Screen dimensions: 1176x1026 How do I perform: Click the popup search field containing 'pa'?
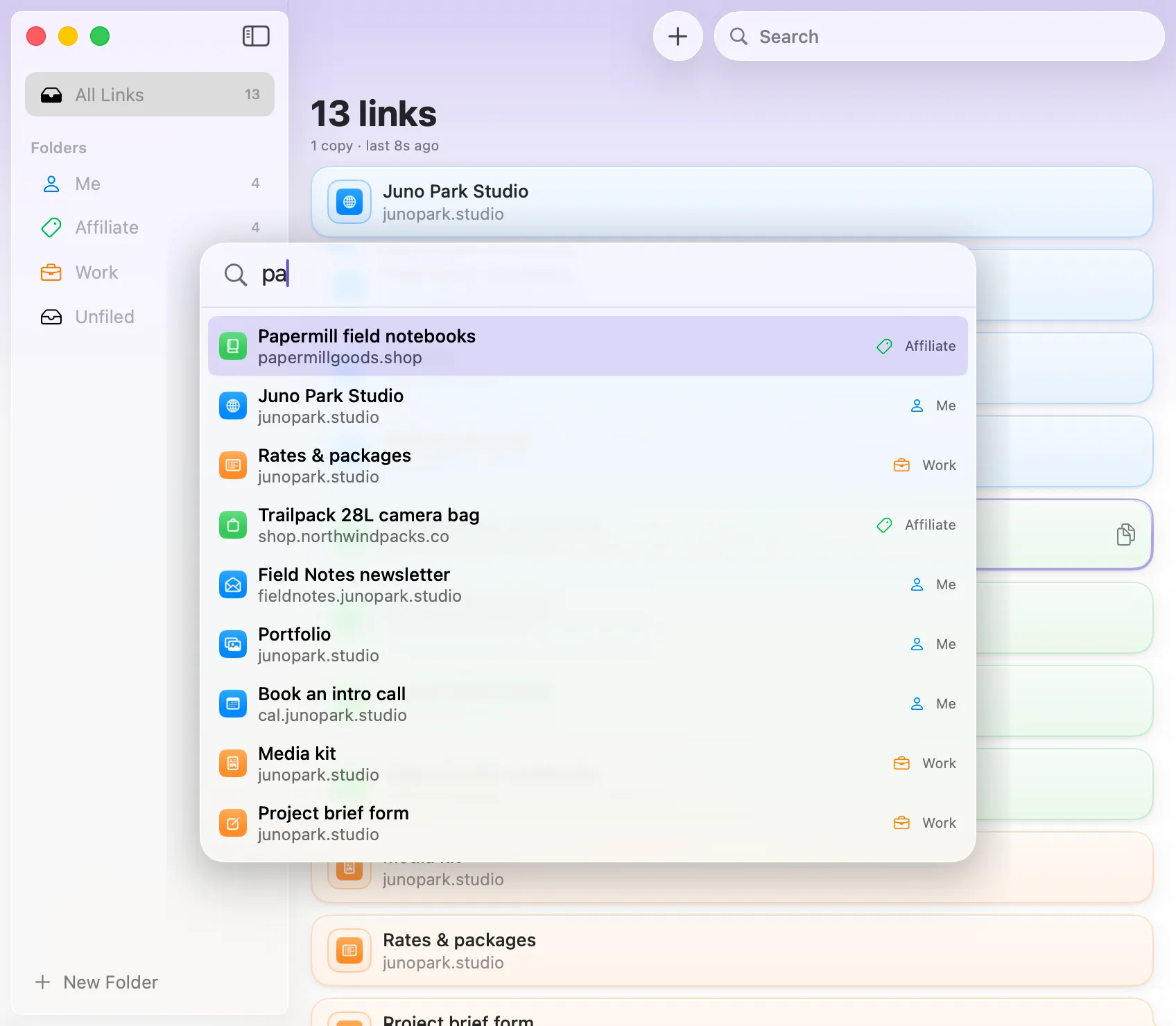[588, 275]
